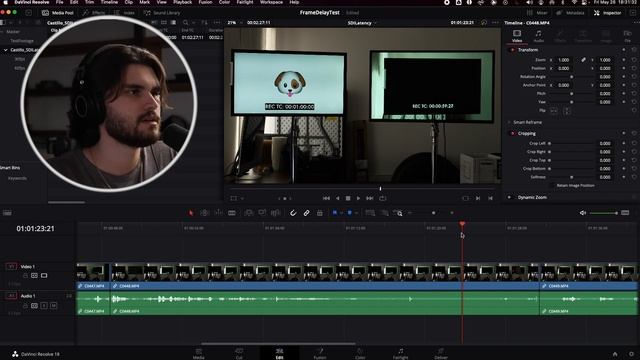Image resolution: width=640 pixels, height=360 pixels.
Task: Open the blue marker color dropdown
Action: [x=356, y=213]
